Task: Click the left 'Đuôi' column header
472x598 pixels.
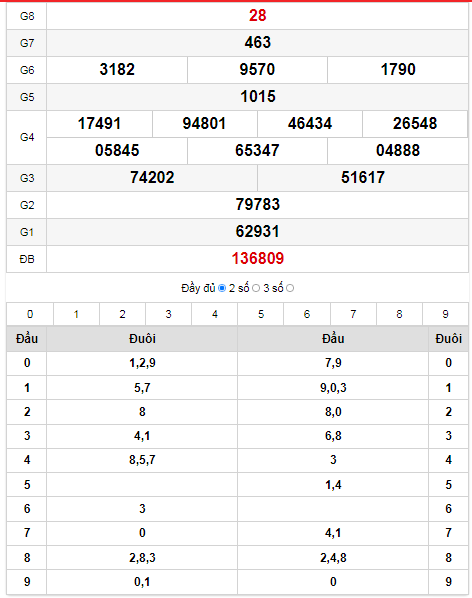Action: tap(142, 339)
